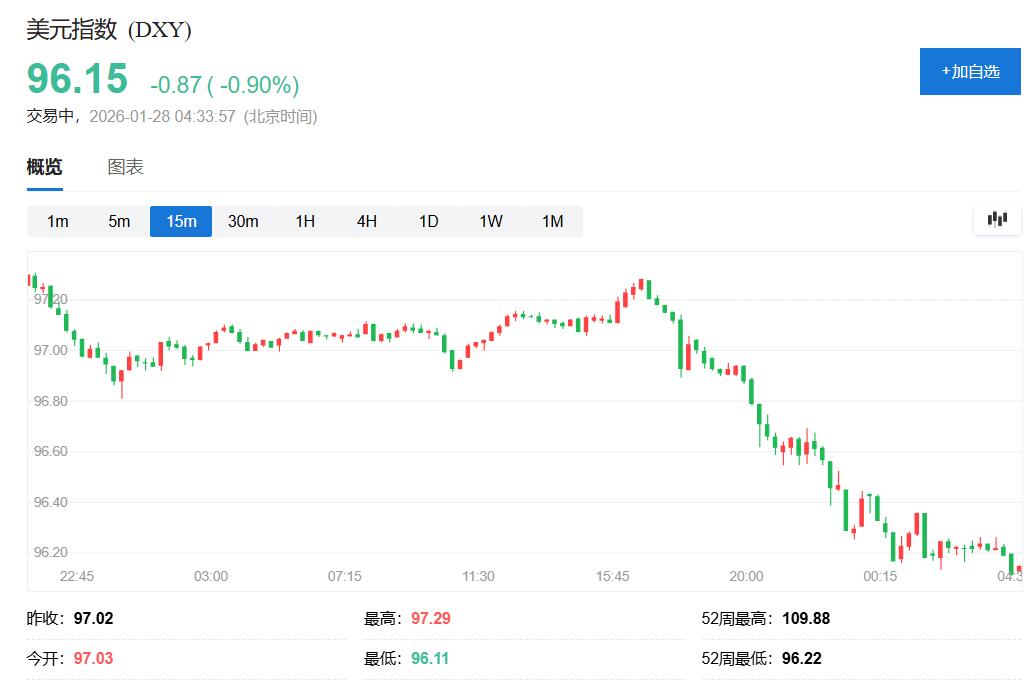Click the 20:00 time axis label
Screen dimensions: 1028x696
746,576
